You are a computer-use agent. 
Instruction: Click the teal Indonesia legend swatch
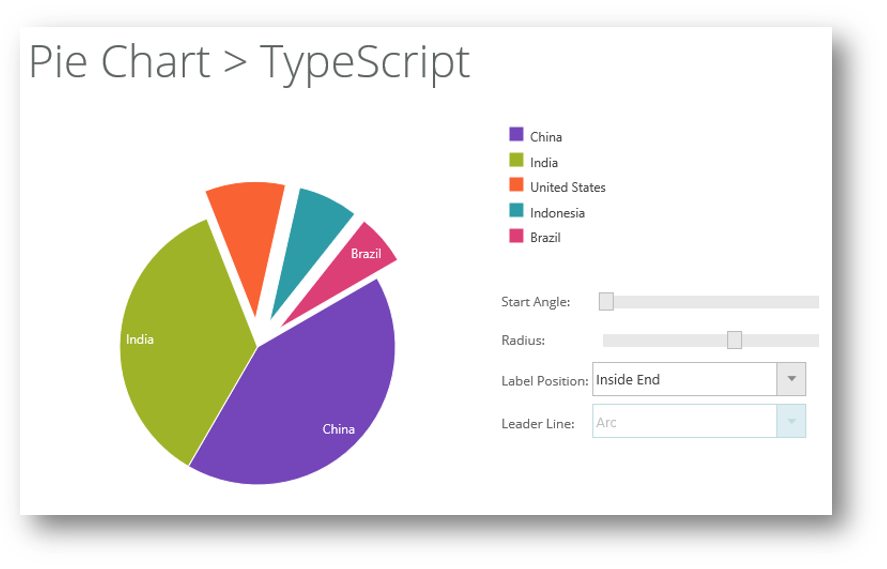[516, 210]
